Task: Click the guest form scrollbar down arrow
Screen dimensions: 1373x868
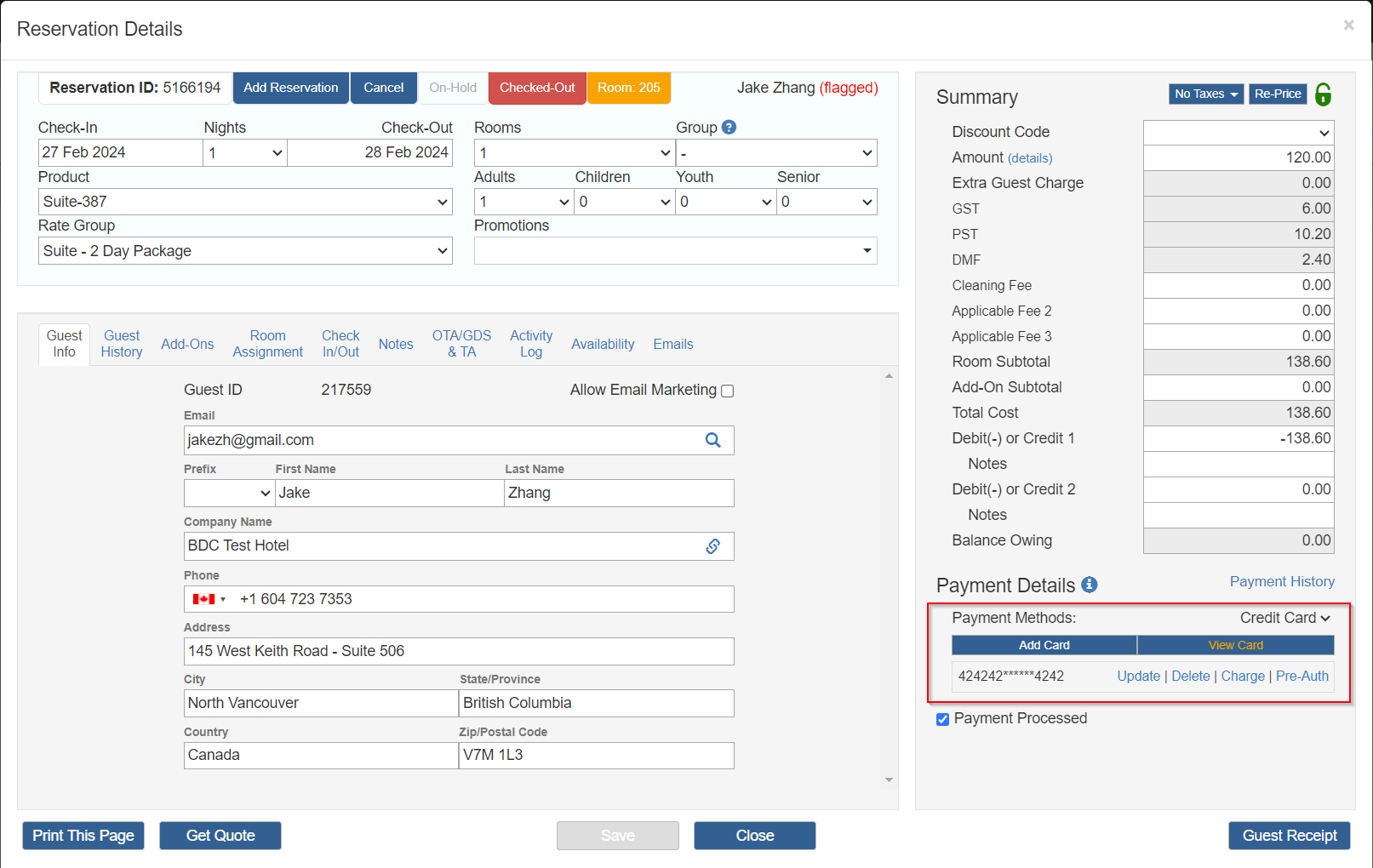Action: pyautogui.click(x=889, y=779)
